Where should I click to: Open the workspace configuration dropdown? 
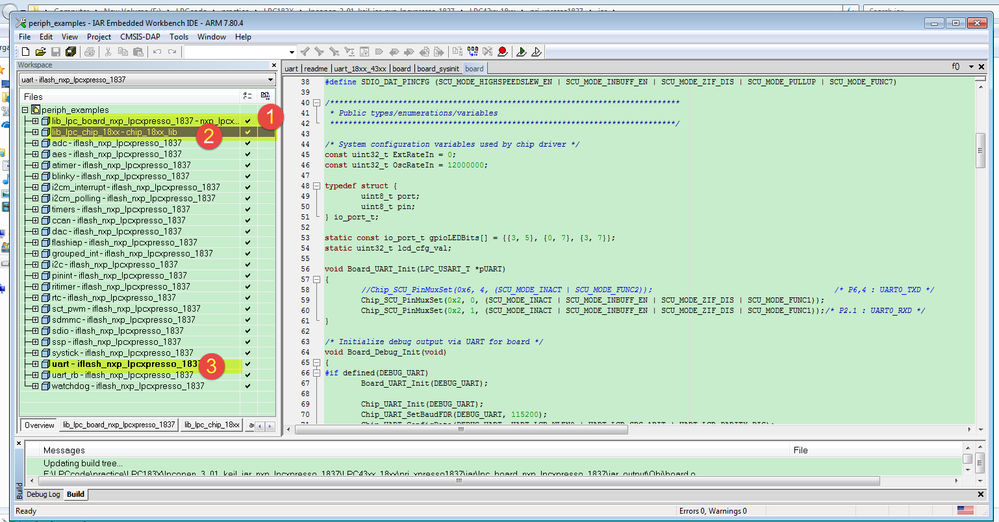(270, 80)
